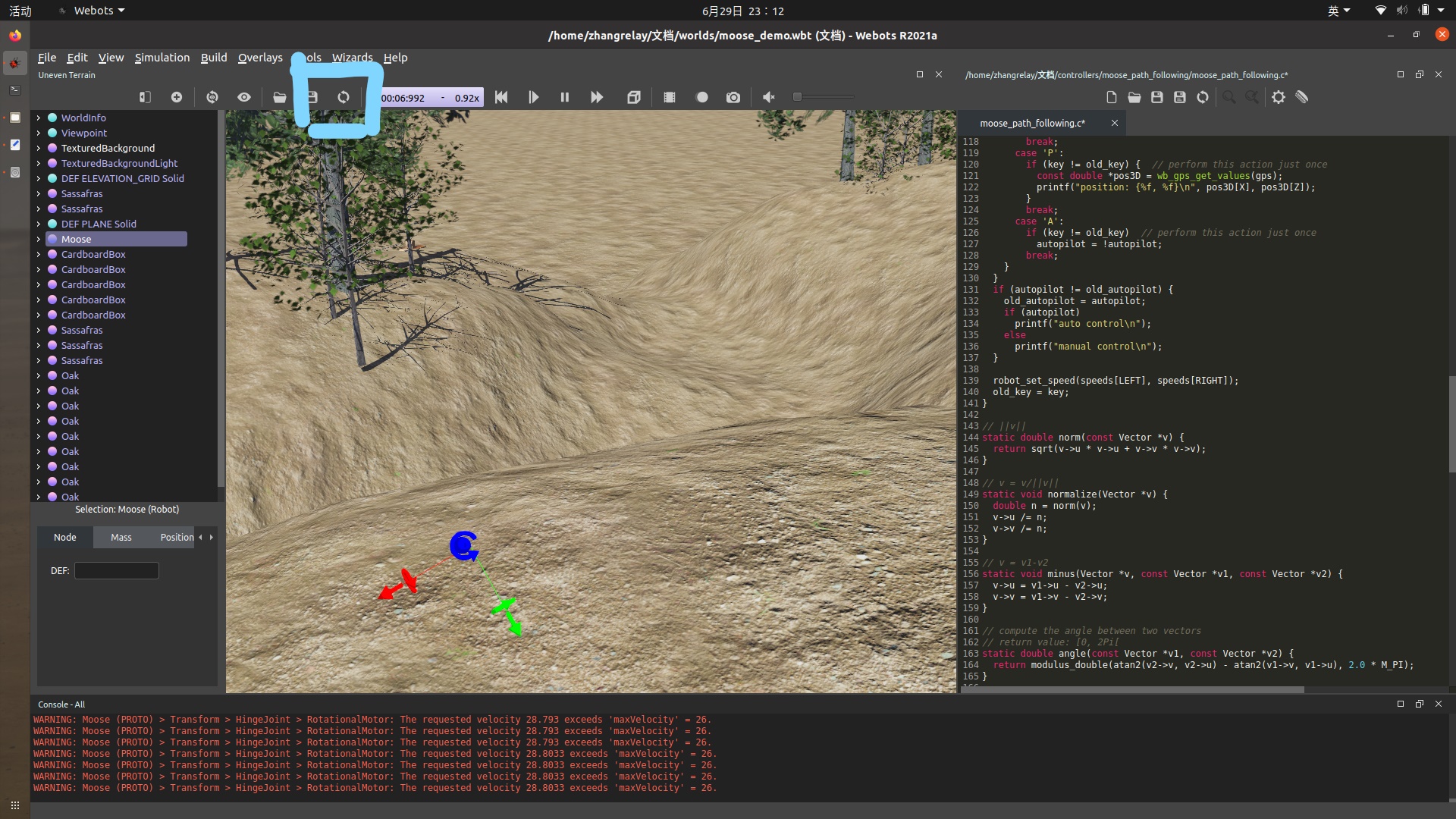
Task: Toggle 3D rendering cube icon
Action: coord(634,97)
